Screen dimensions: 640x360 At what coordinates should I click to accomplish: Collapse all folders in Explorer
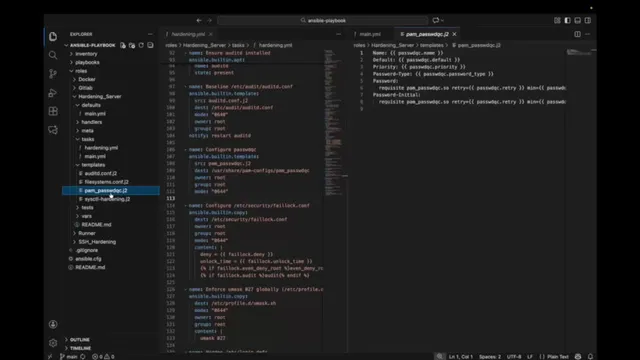pyautogui.click(x=150, y=45)
